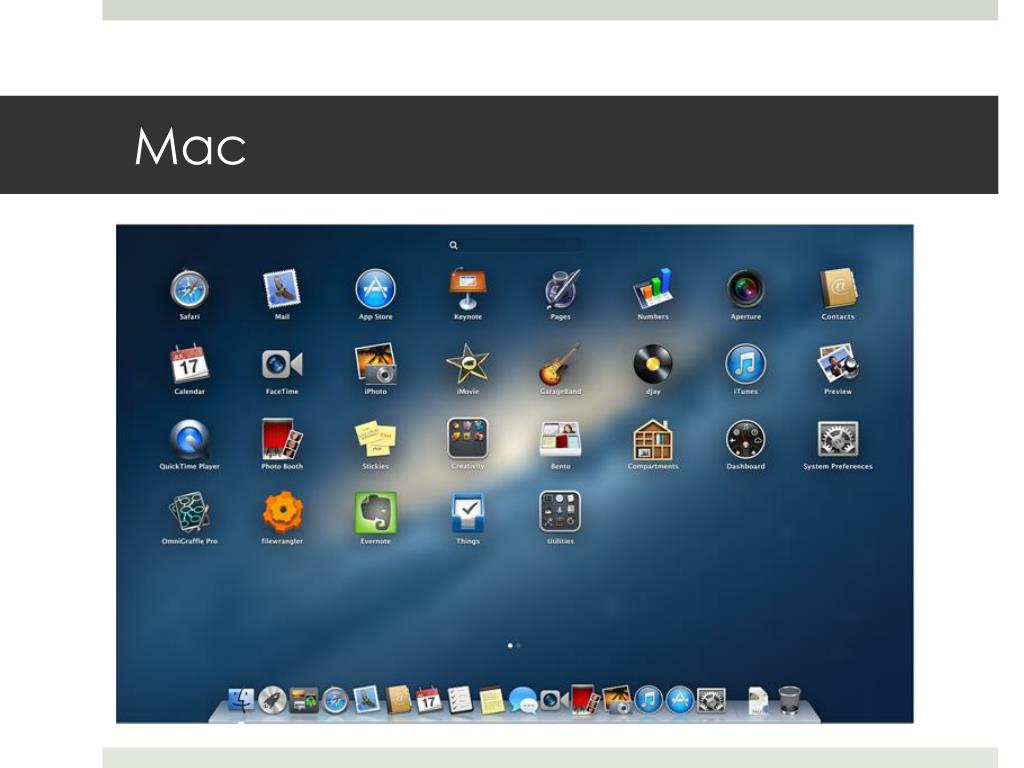Open Safari from the Dock
The image size is (1024, 768).
click(335, 701)
